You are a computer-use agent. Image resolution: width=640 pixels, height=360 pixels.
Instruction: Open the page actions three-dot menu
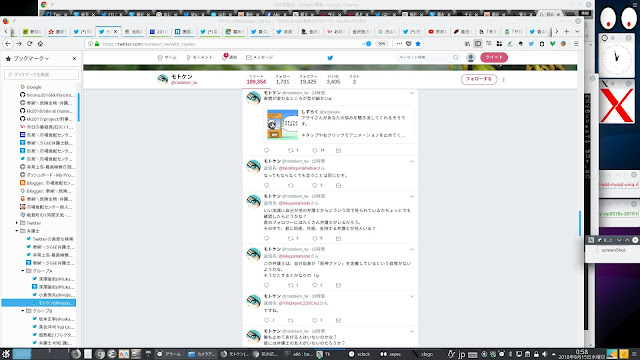(x=399, y=44)
